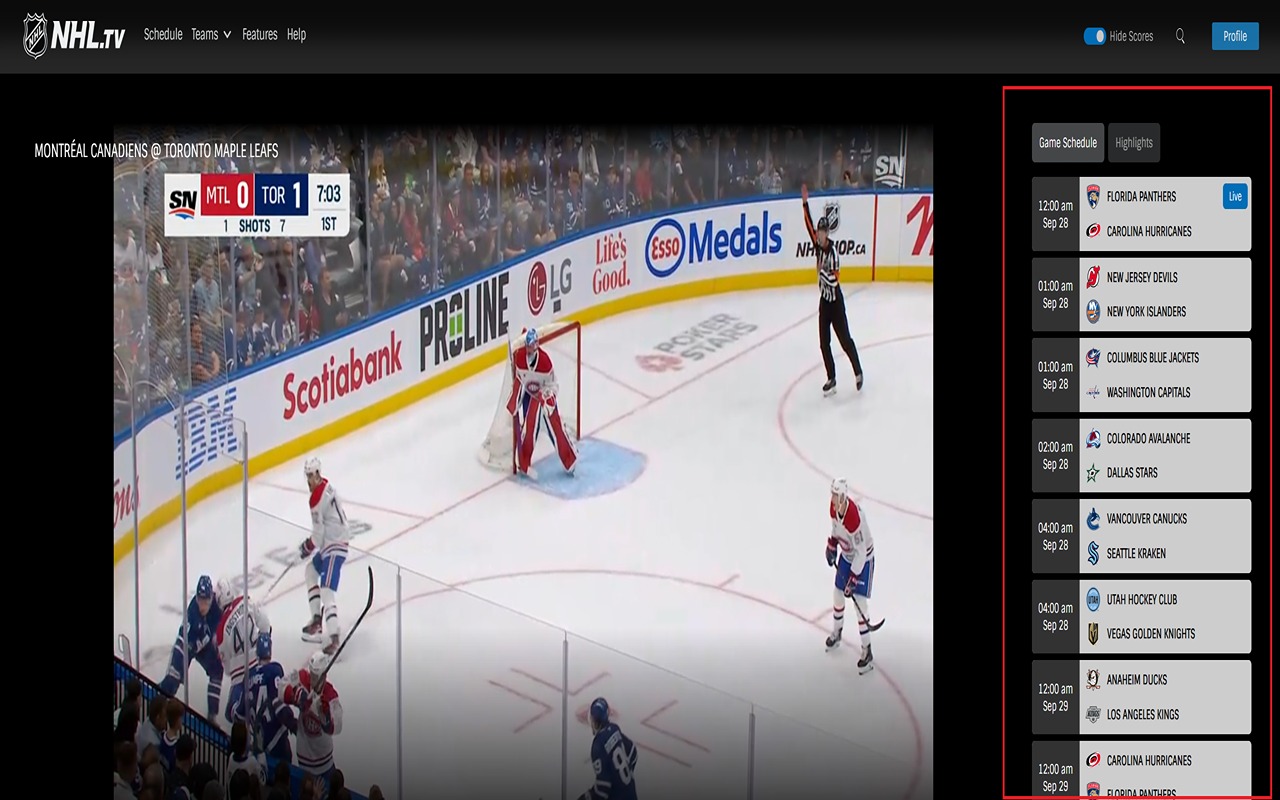Open the Schedule menu item

coord(163,34)
